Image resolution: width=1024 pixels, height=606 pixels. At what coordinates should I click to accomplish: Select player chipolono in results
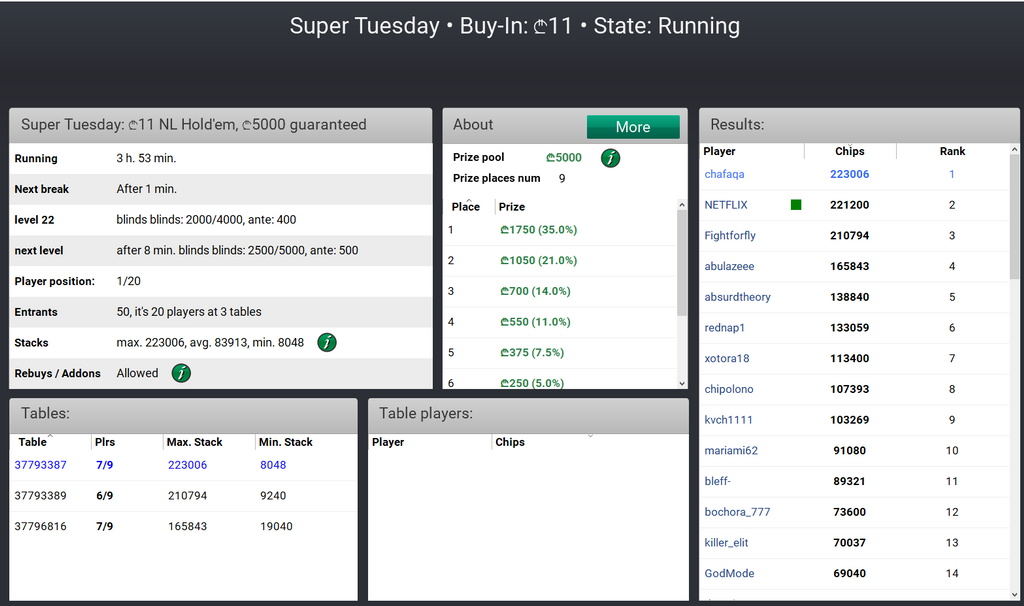coord(729,389)
